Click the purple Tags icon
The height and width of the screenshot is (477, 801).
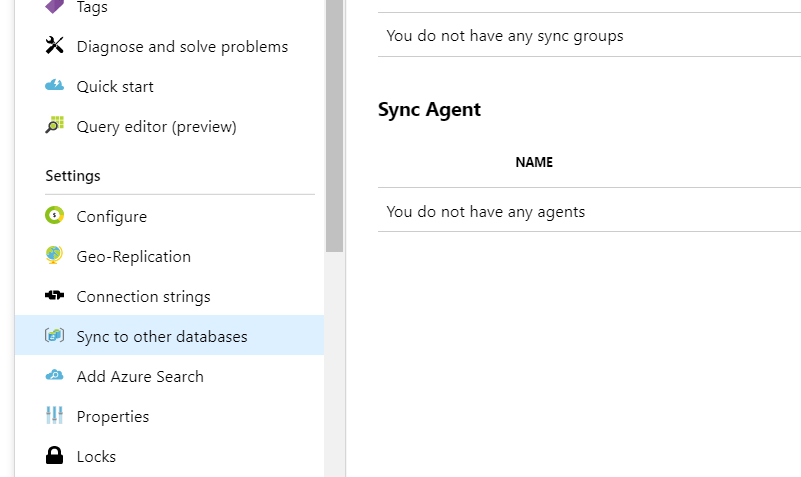coord(54,6)
